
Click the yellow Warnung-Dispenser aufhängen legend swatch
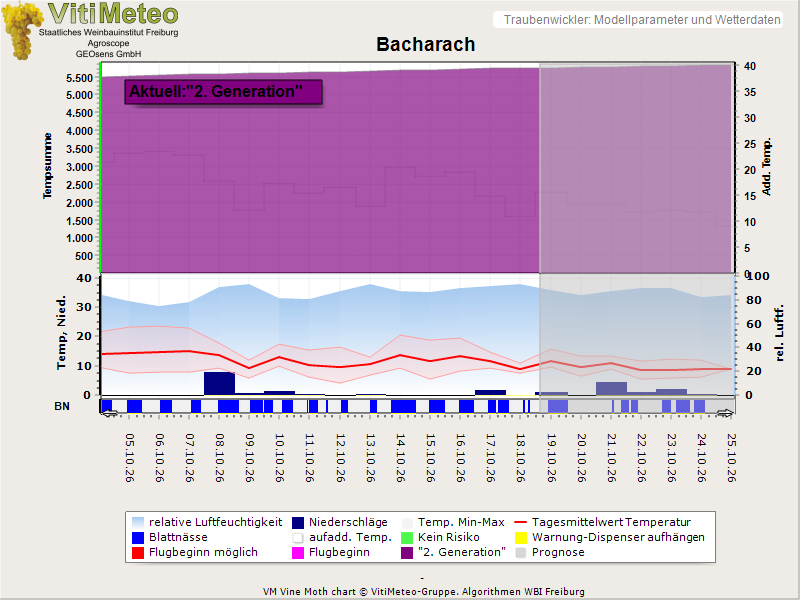[520, 537]
